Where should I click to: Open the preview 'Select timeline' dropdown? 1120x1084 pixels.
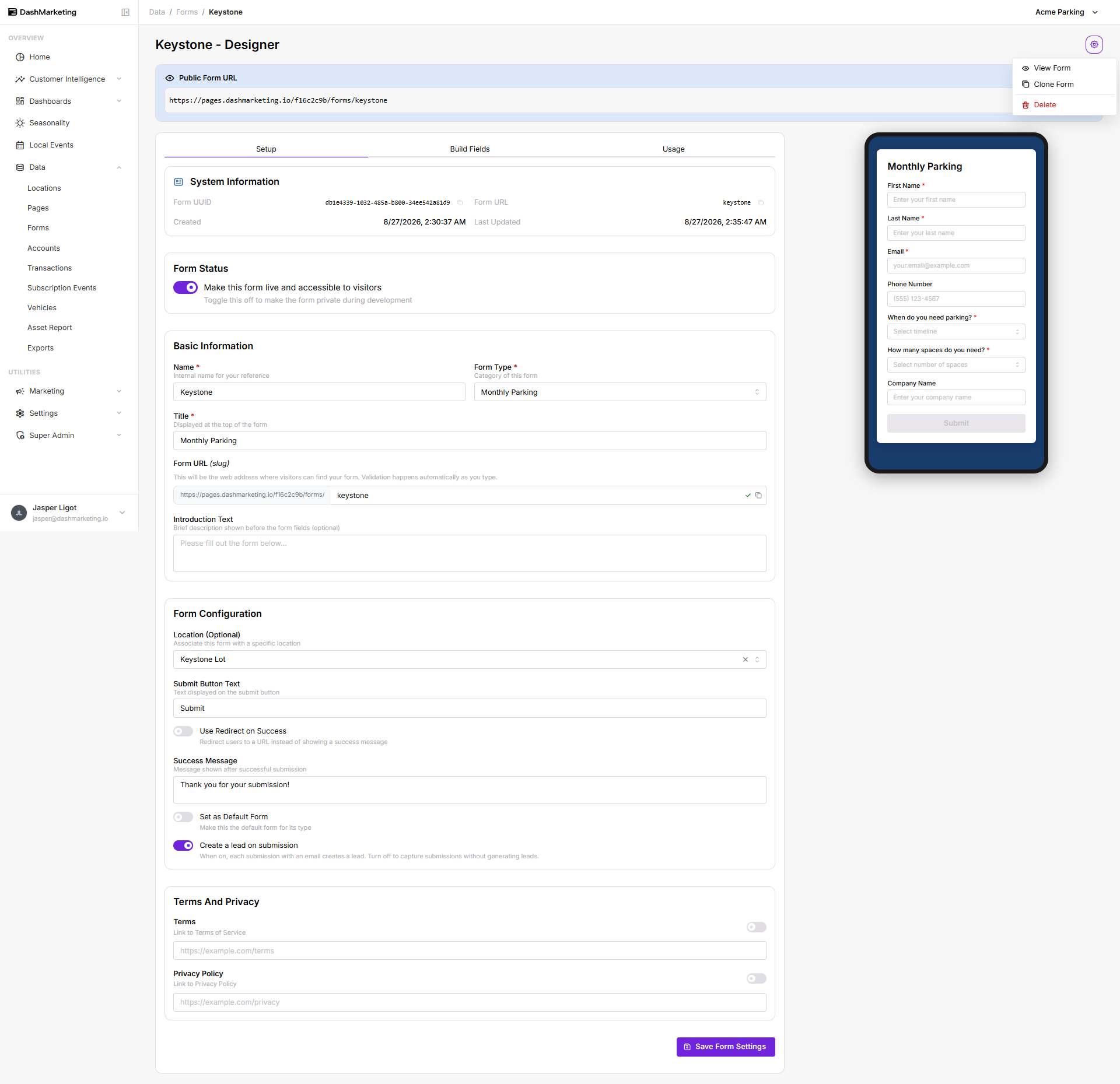[956, 332]
